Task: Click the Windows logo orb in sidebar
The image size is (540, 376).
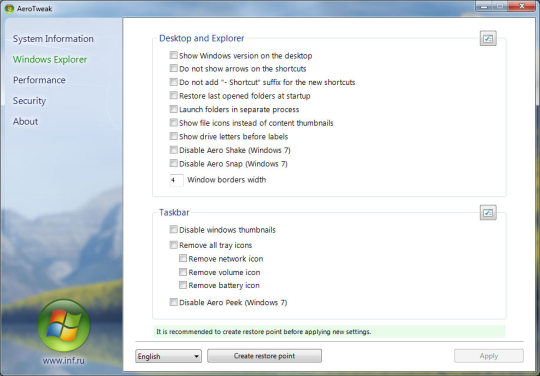Action: coord(63,325)
